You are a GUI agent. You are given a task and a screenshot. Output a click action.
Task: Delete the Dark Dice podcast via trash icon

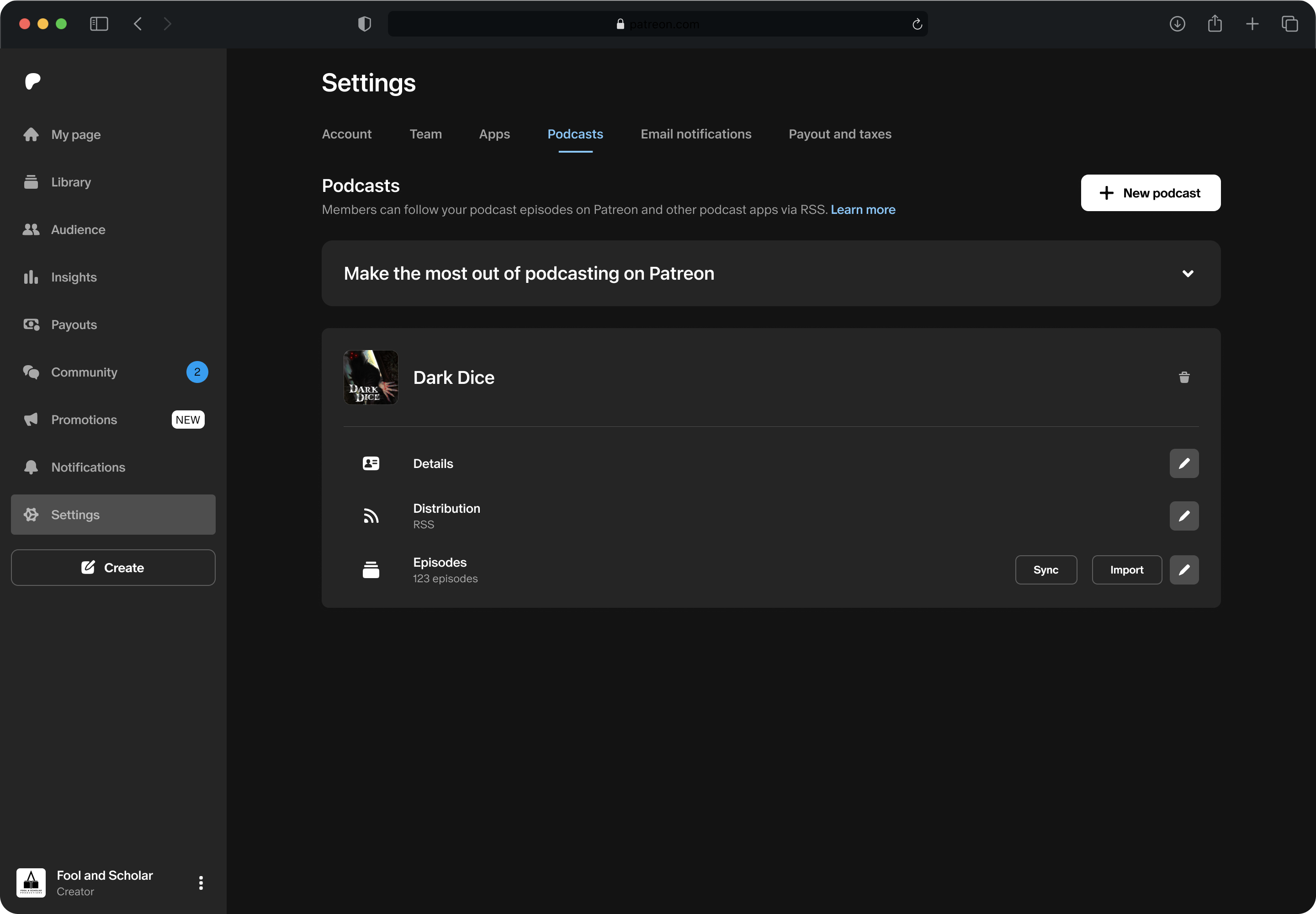[x=1184, y=377]
